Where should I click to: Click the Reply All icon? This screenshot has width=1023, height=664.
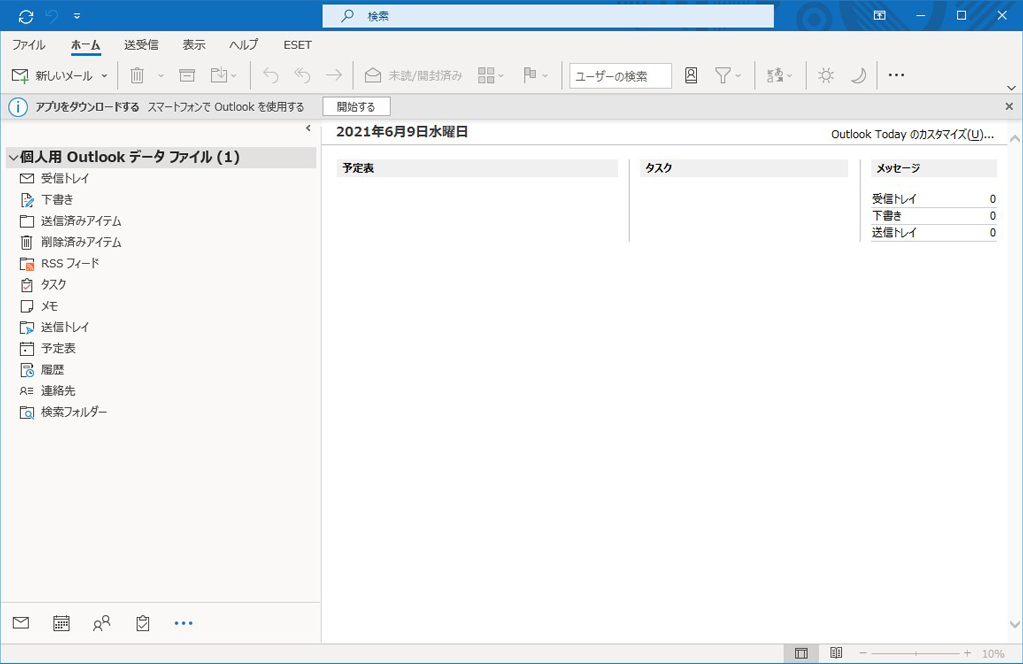302,76
